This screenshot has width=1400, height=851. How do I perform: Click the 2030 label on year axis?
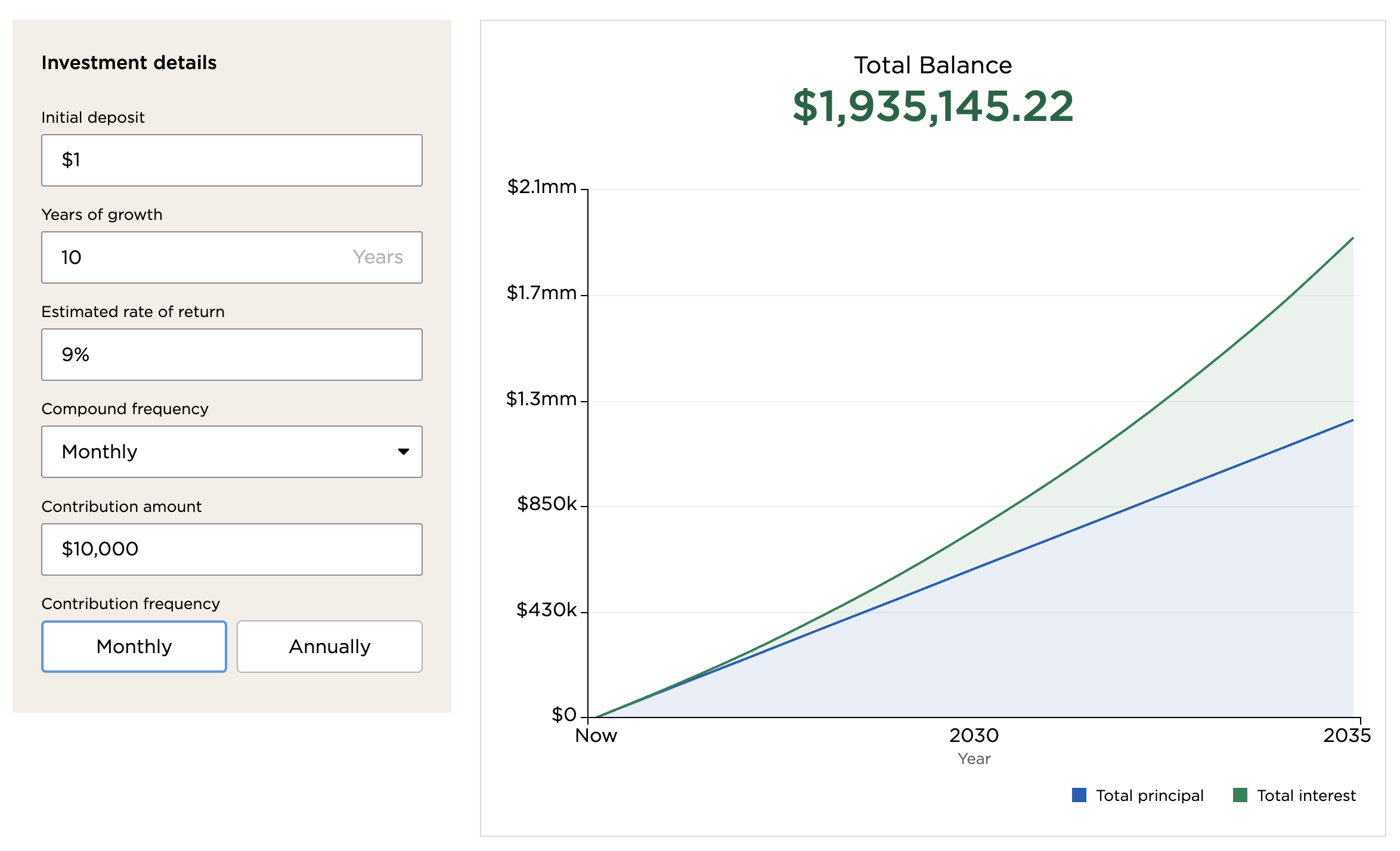pos(974,735)
